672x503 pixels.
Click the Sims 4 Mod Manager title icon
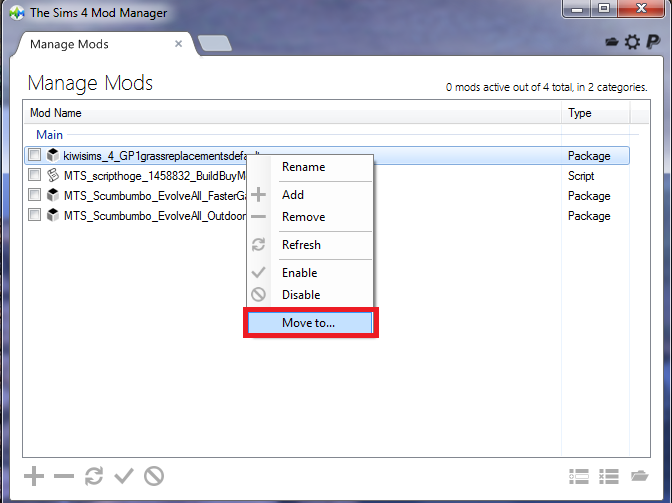17,13
